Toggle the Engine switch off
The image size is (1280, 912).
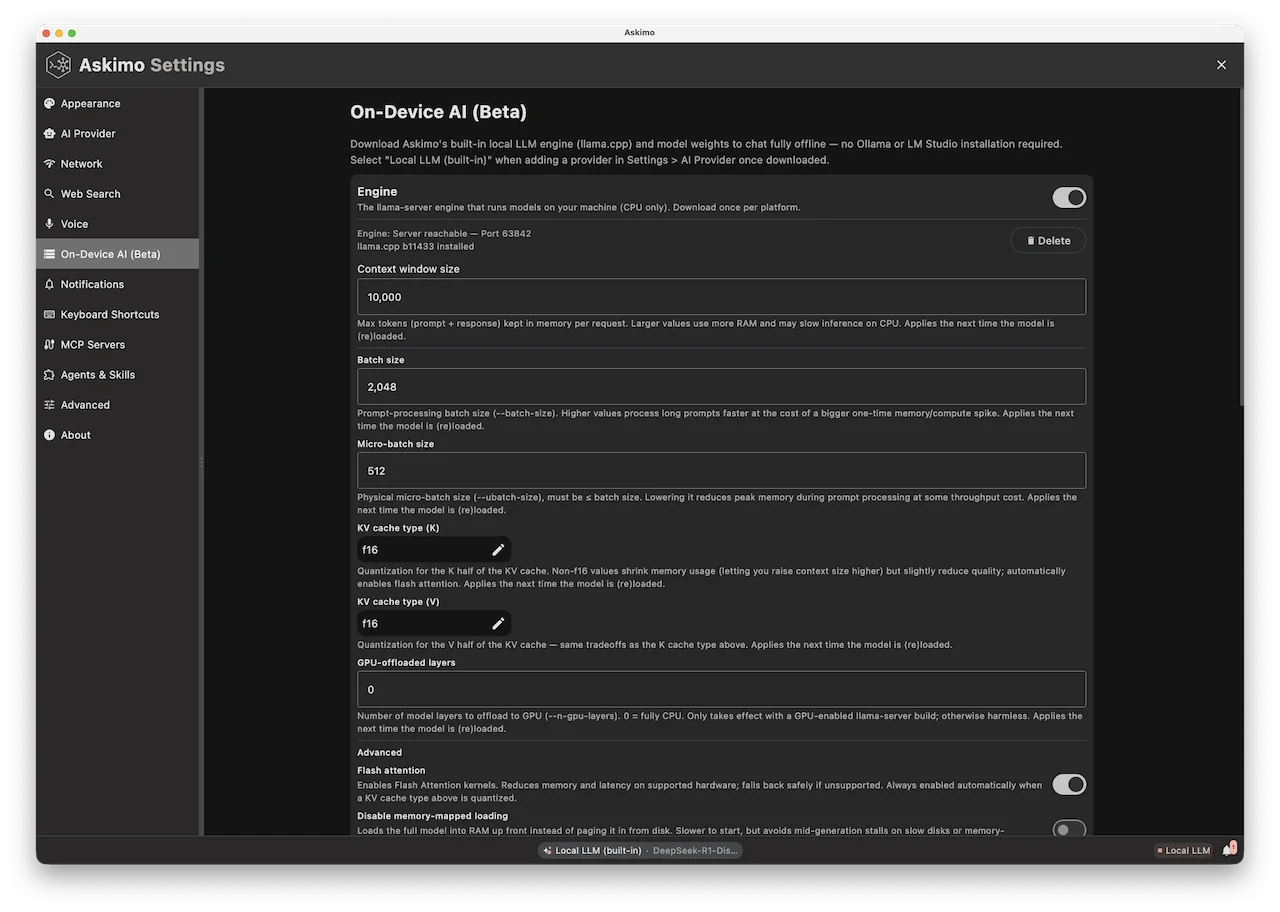(x=1069, y=198)
